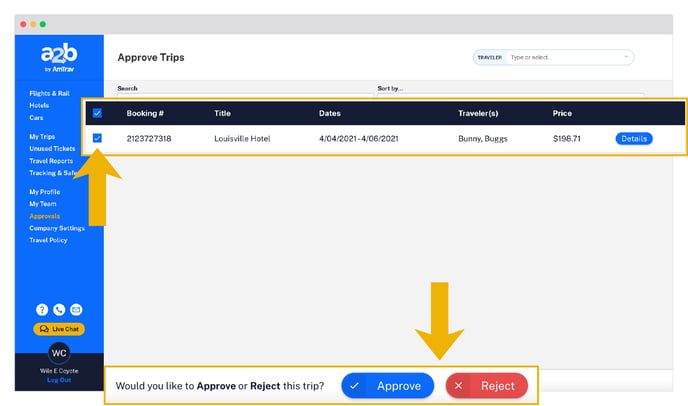Screen dimensions: 688x406
Task: Open Company Settings in sidebar
Action: pyautogui.click(x=56, y=228)
